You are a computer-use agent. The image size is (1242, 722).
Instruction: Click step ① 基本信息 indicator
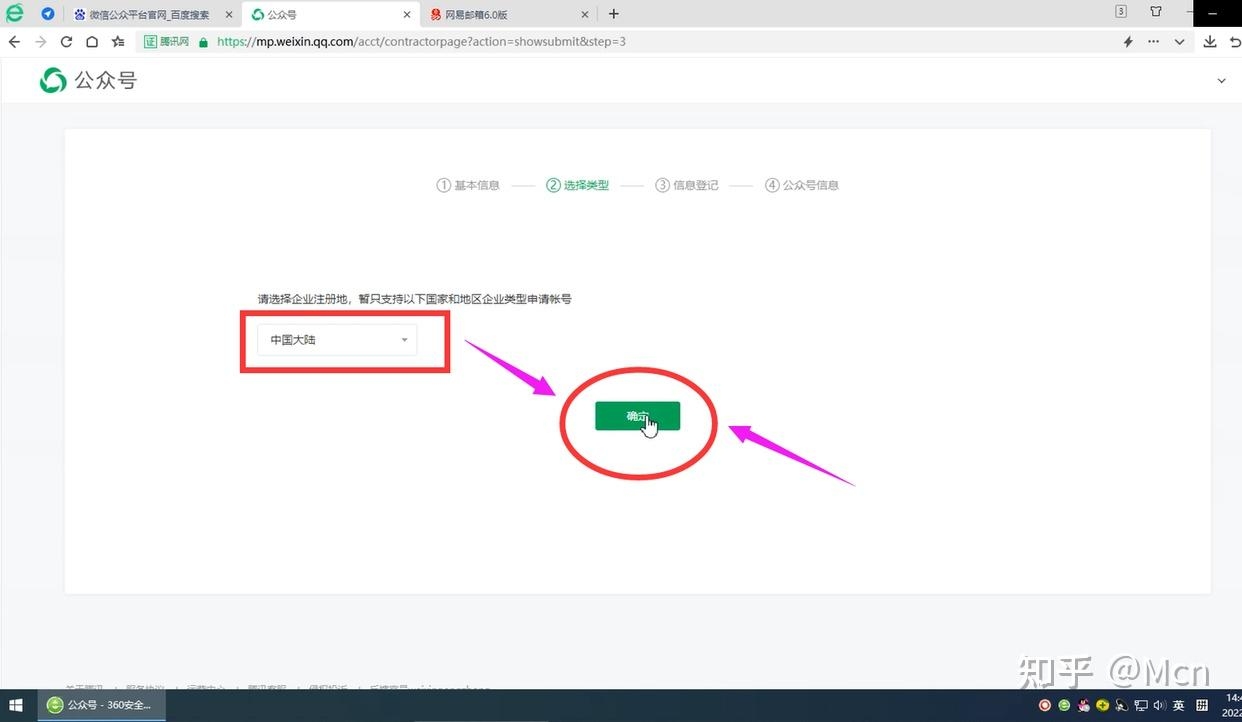pos(468,185)
